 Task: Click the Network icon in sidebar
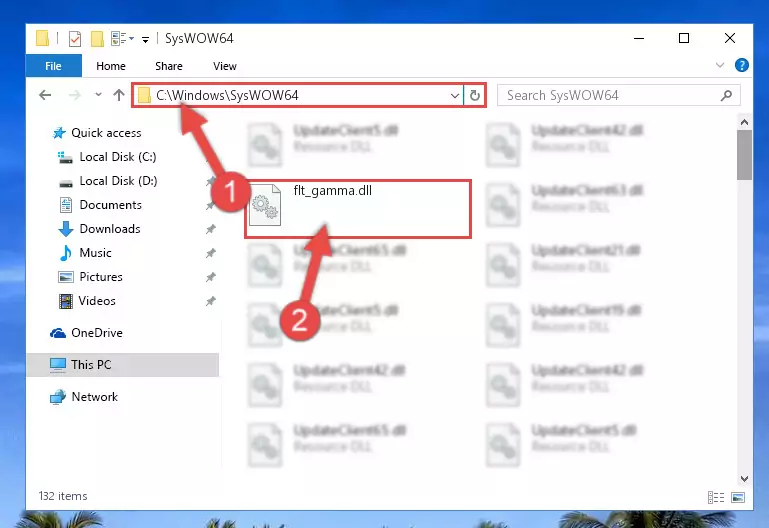point(58,397)
